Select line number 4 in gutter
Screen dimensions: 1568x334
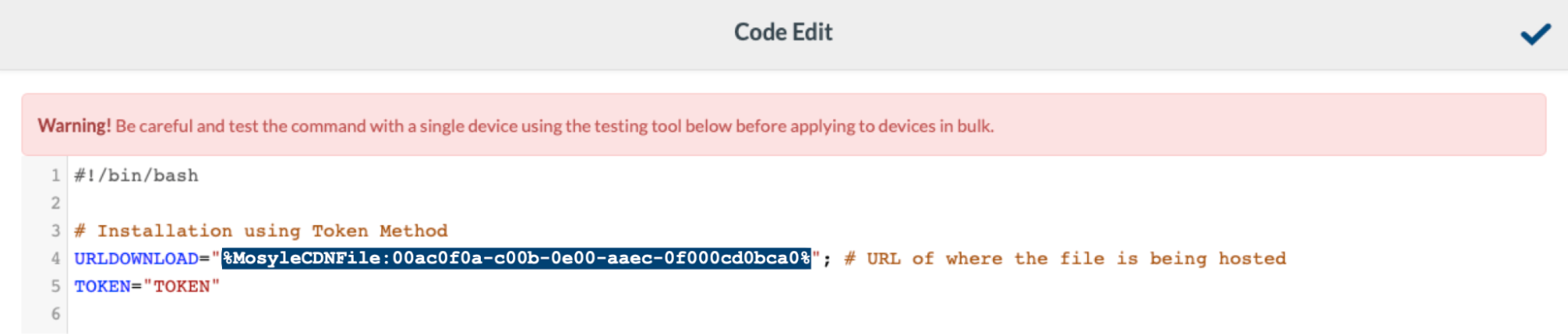point(56,259)
